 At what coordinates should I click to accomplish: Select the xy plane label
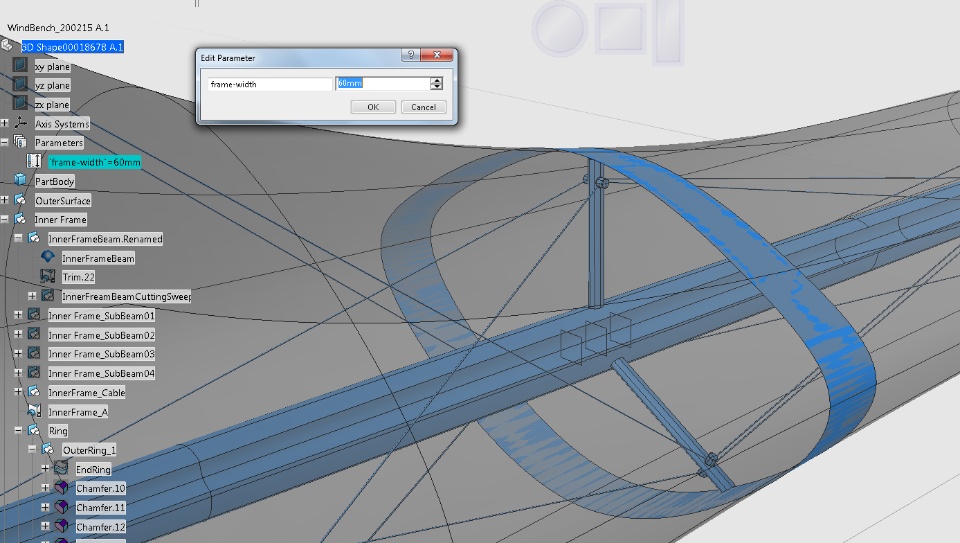pos(52,67)
